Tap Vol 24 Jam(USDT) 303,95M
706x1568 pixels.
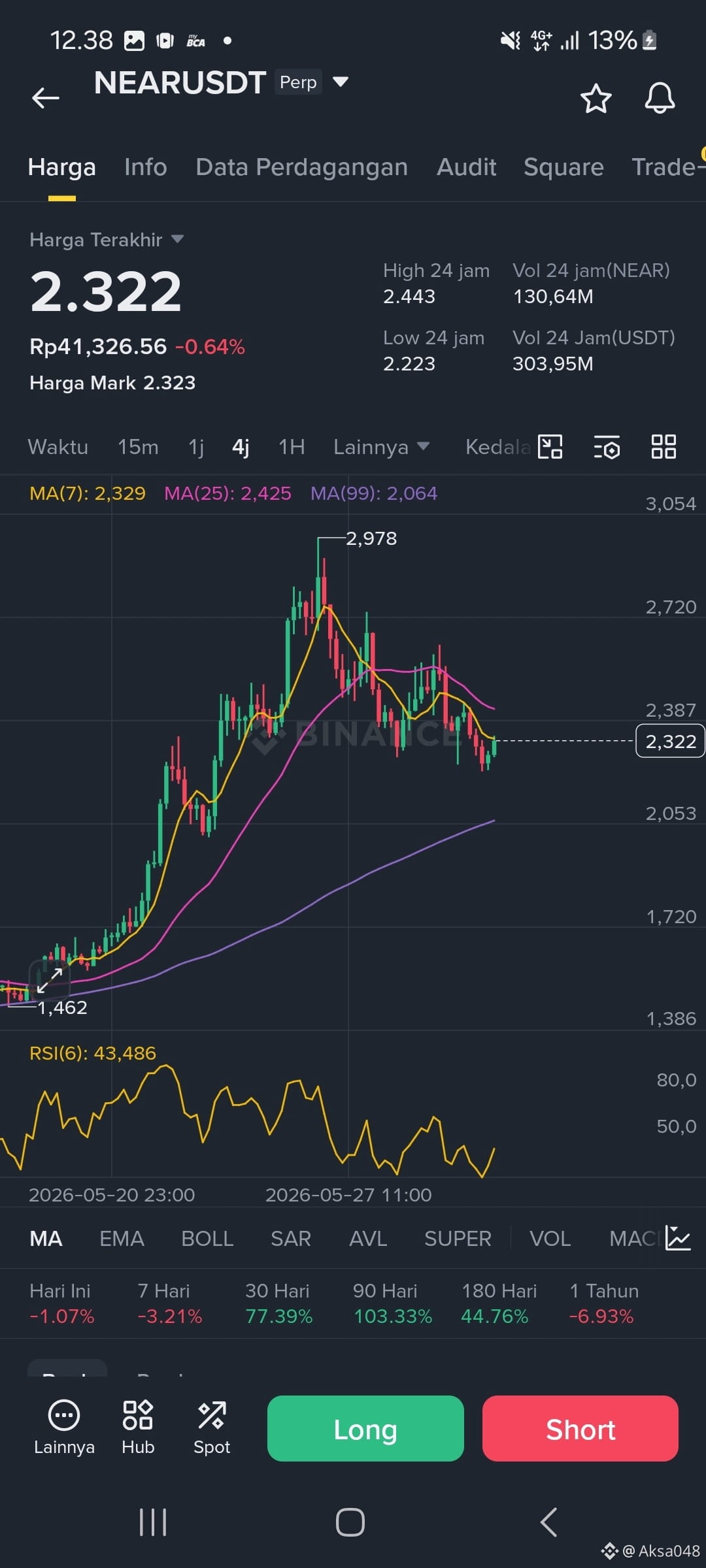[x=553, y=364]
